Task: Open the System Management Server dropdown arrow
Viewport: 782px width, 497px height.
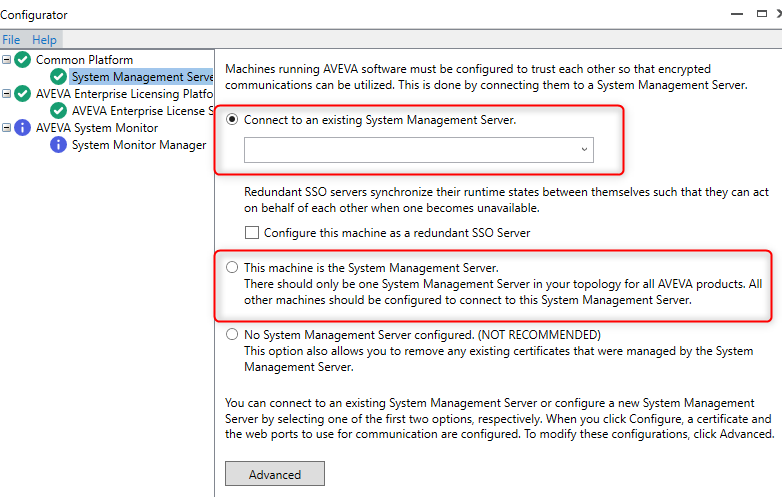Action: [584, 150]
